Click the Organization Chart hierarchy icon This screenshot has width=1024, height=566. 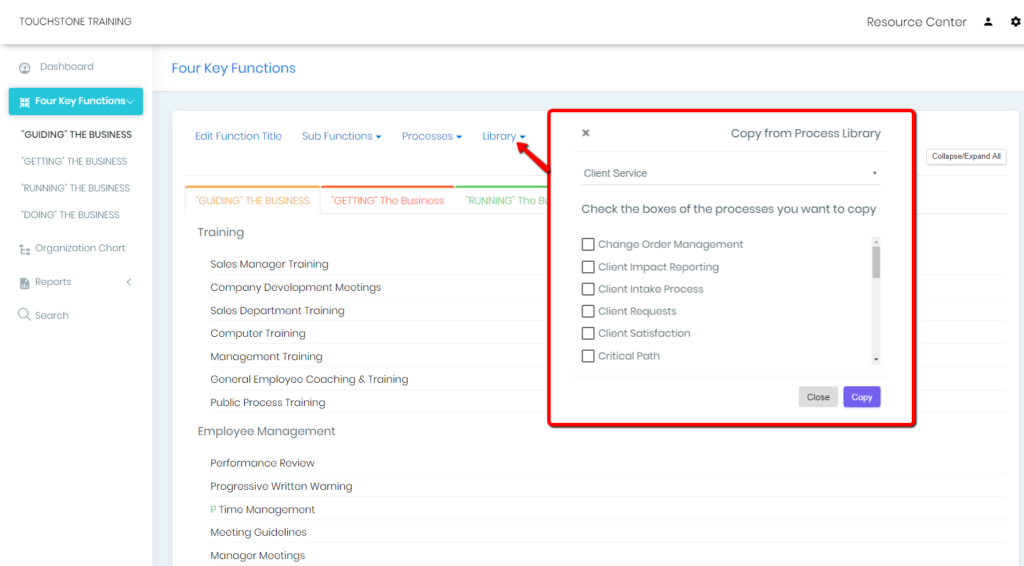(x=25, y=249)
